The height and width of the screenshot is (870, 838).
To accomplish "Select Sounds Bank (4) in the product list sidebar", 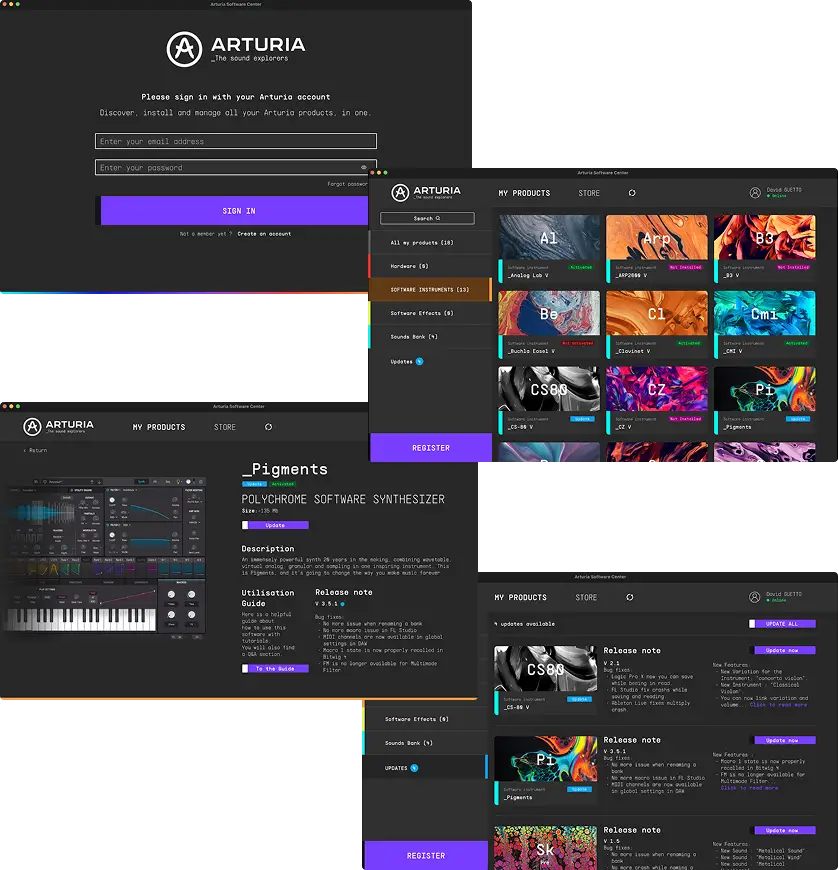I will 430,336.
